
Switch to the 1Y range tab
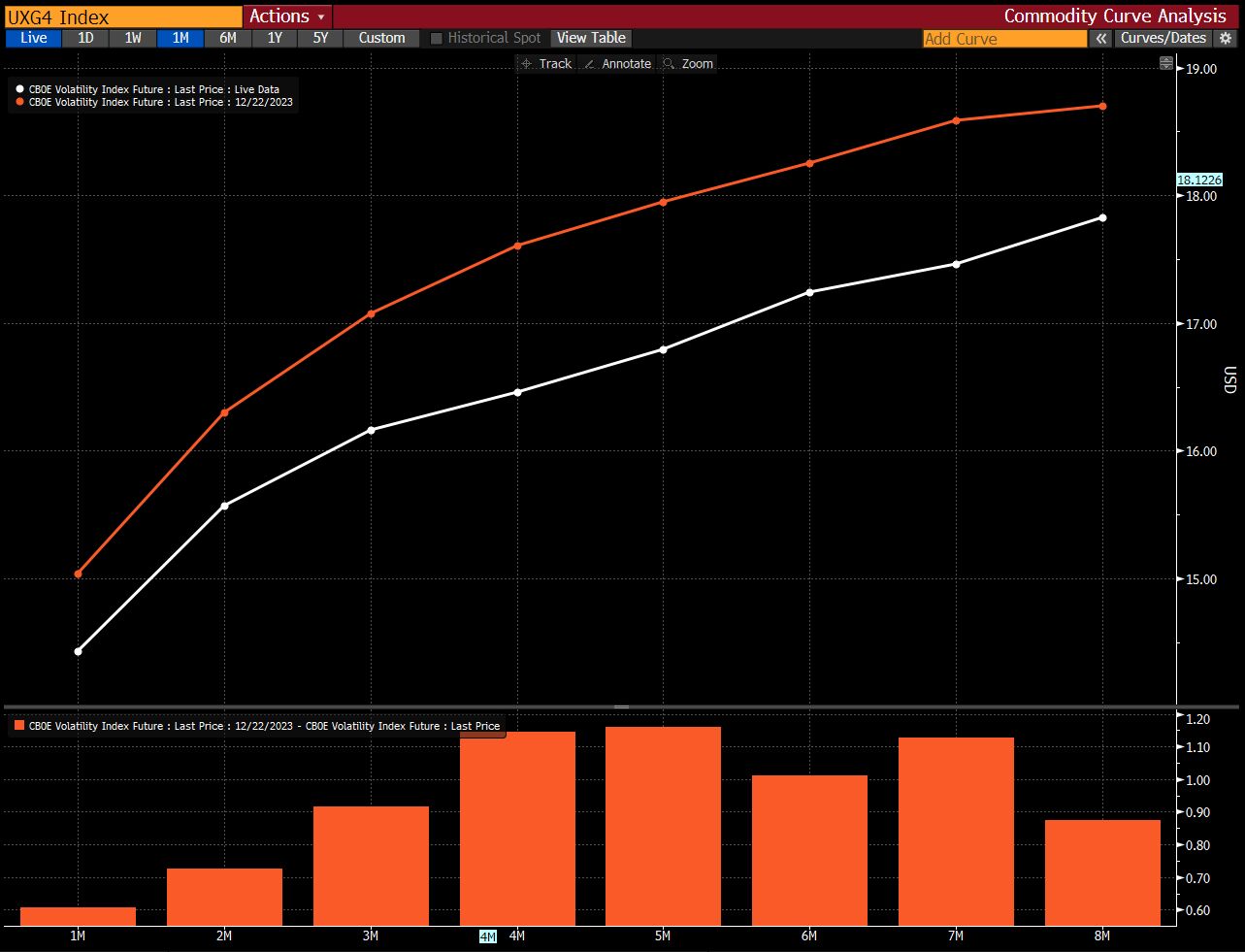[x=275, y=38]
